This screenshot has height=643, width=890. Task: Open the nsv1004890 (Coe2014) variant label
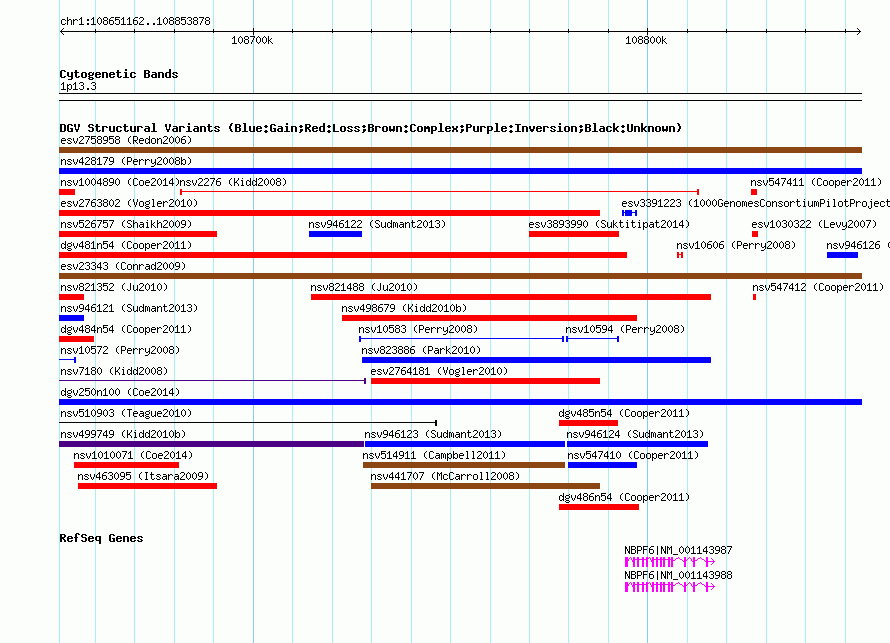point(119,182)
